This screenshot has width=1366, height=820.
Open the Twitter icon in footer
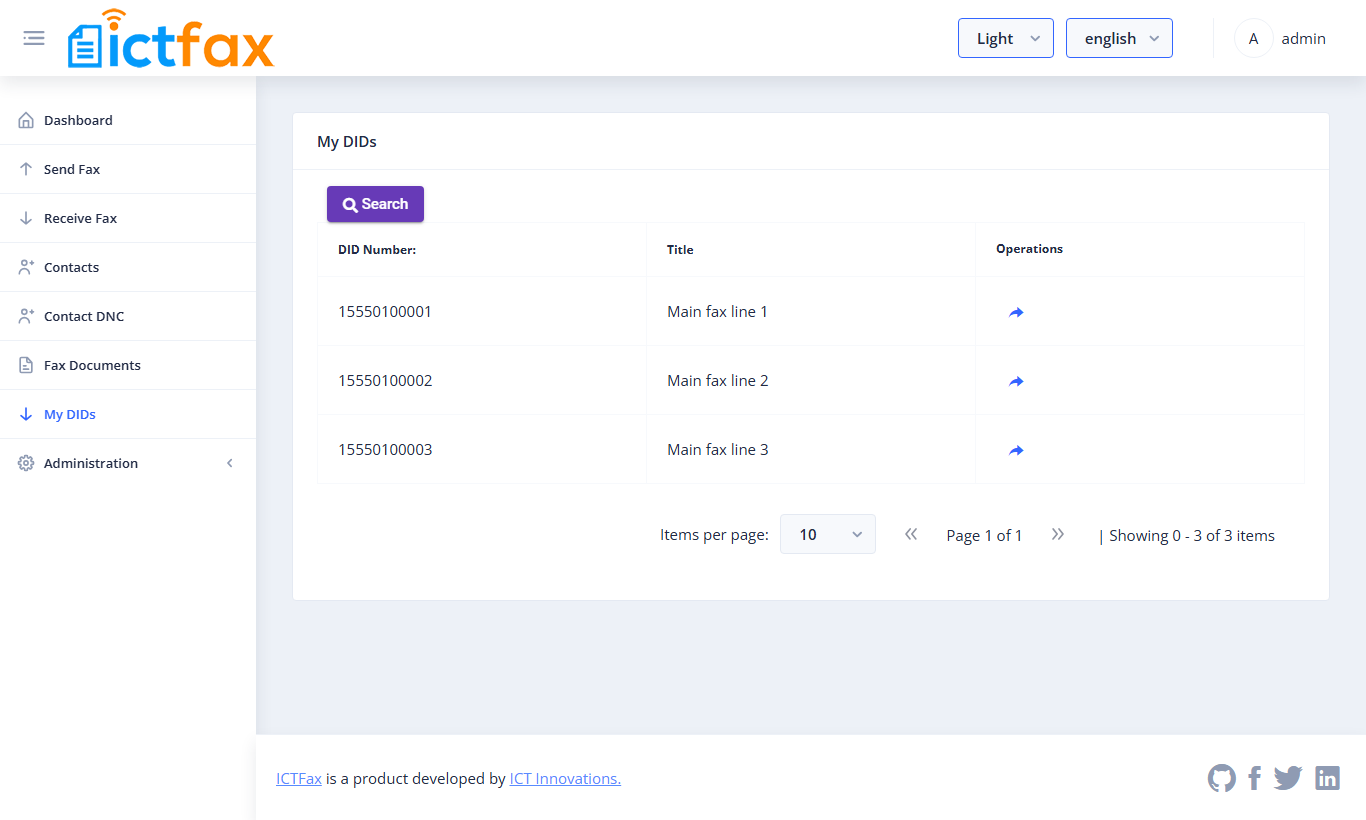click(1288, 778)
